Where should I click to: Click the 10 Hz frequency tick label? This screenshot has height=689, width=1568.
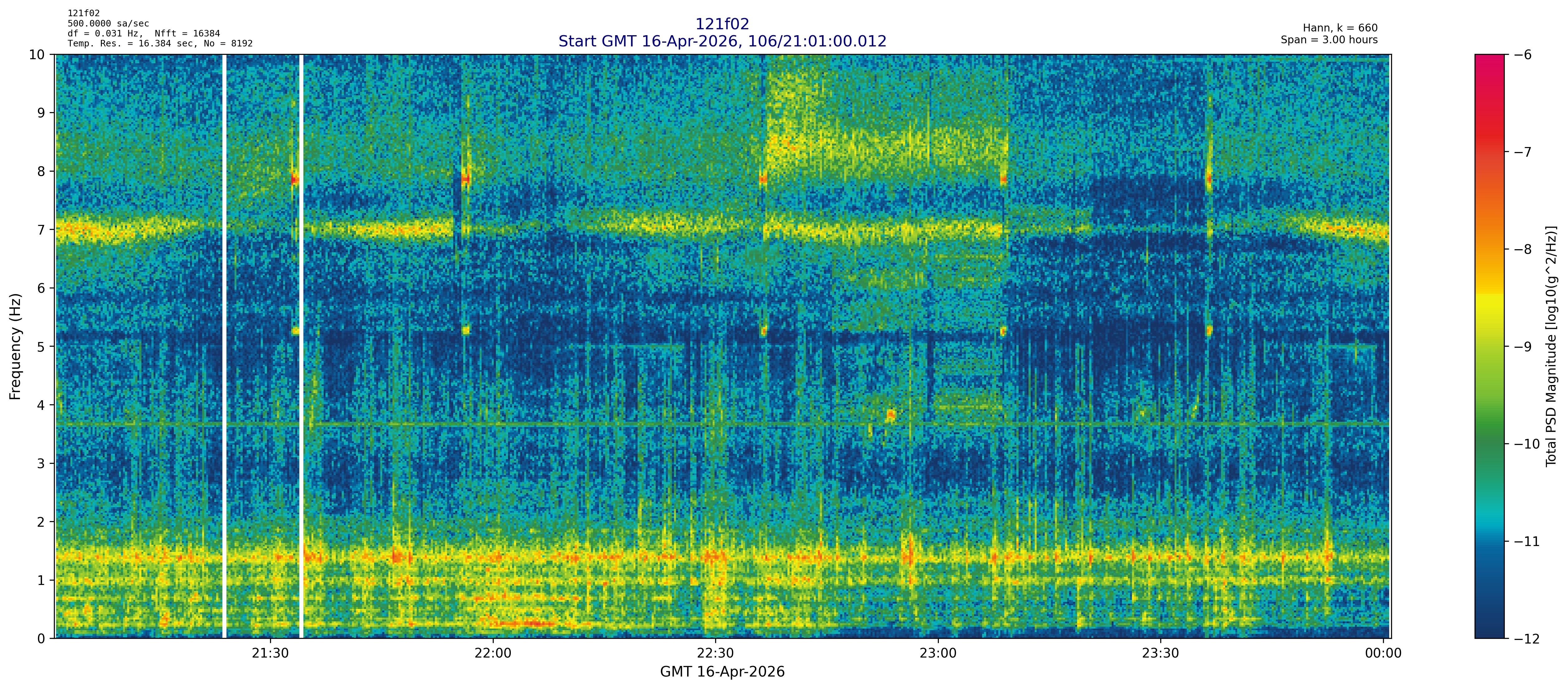tap(36, 55)
